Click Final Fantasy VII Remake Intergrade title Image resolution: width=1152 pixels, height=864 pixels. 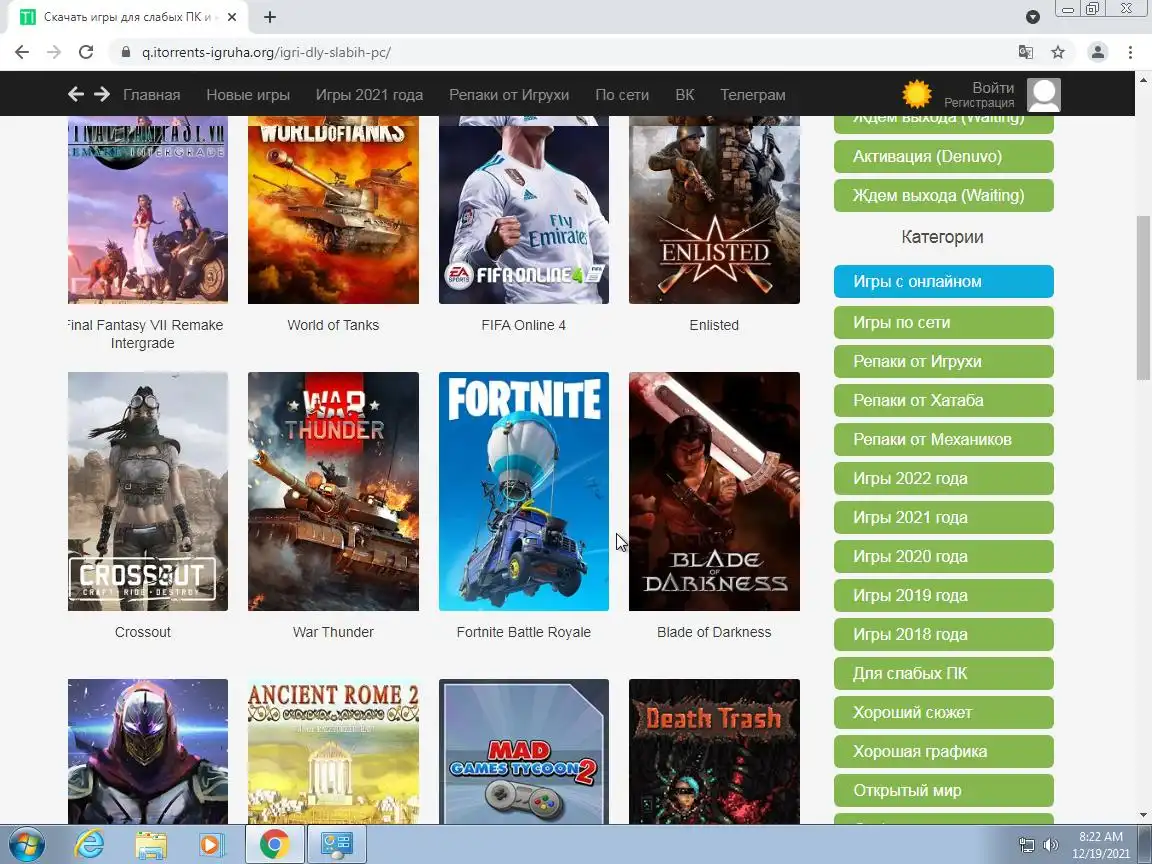tap(145, 334)
